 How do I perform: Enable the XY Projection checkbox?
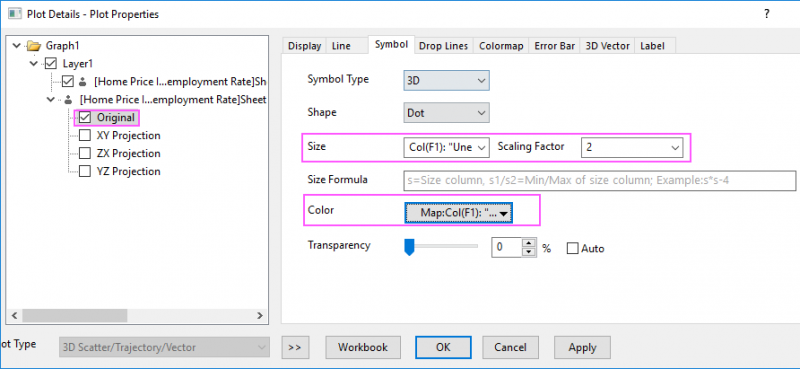[x=85, y=135]
